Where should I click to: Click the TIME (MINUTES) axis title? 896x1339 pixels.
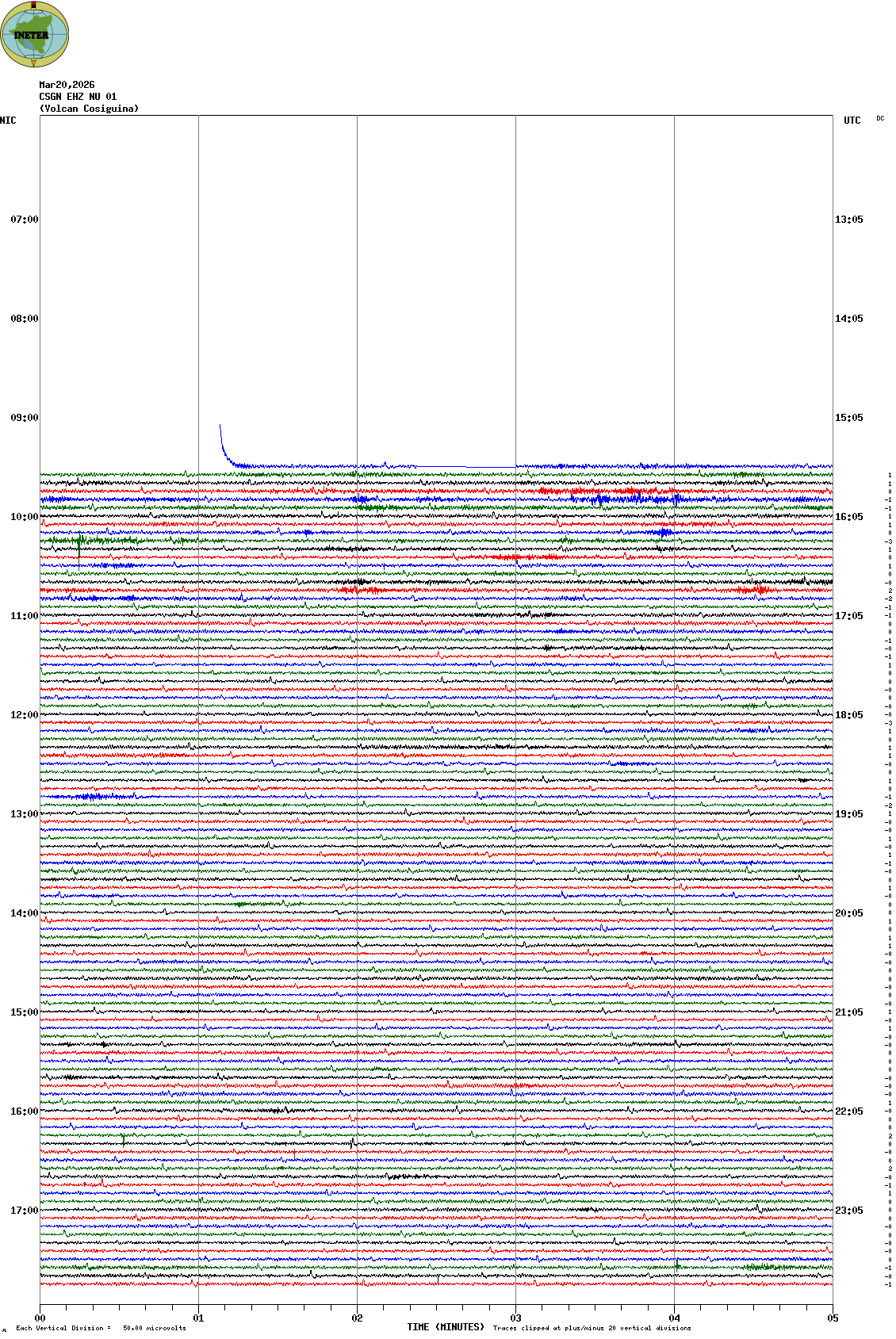445,1327
